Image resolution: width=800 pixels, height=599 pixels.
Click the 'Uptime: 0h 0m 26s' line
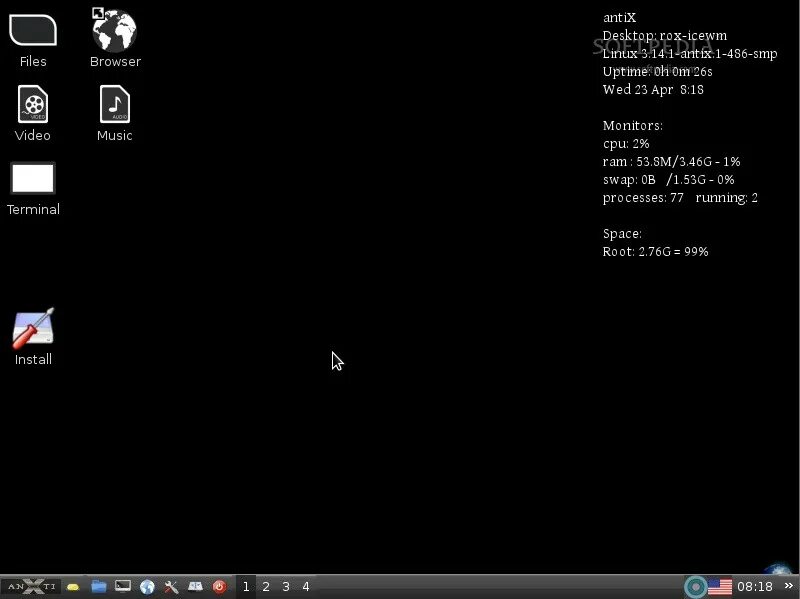(x=658, y=71)
